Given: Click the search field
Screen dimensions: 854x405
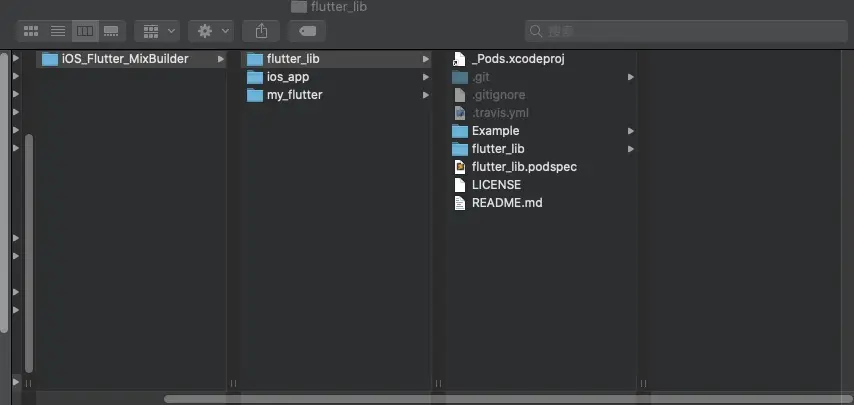Looking at the screenshot, I should click(x=686, y=31).
